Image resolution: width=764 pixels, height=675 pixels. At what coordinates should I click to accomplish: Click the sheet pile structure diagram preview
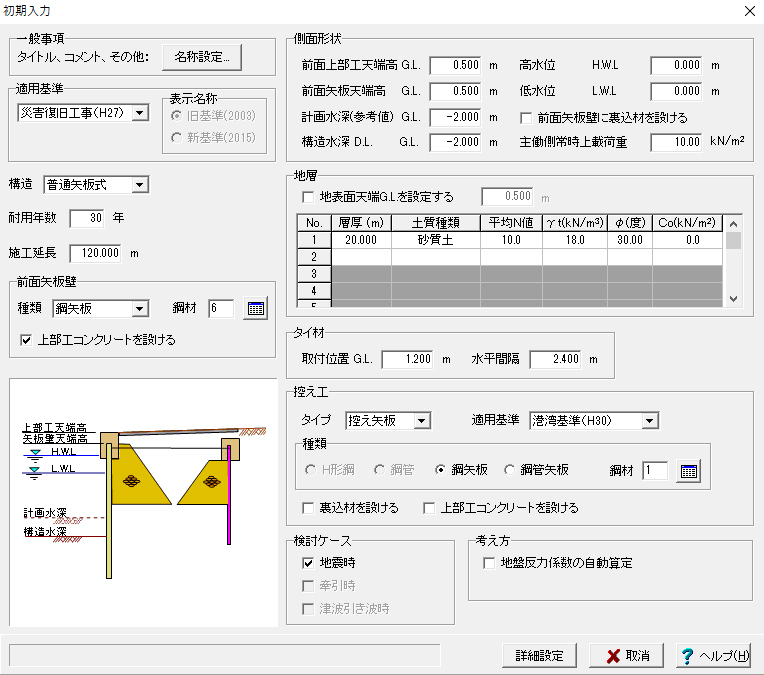(143, 503)
